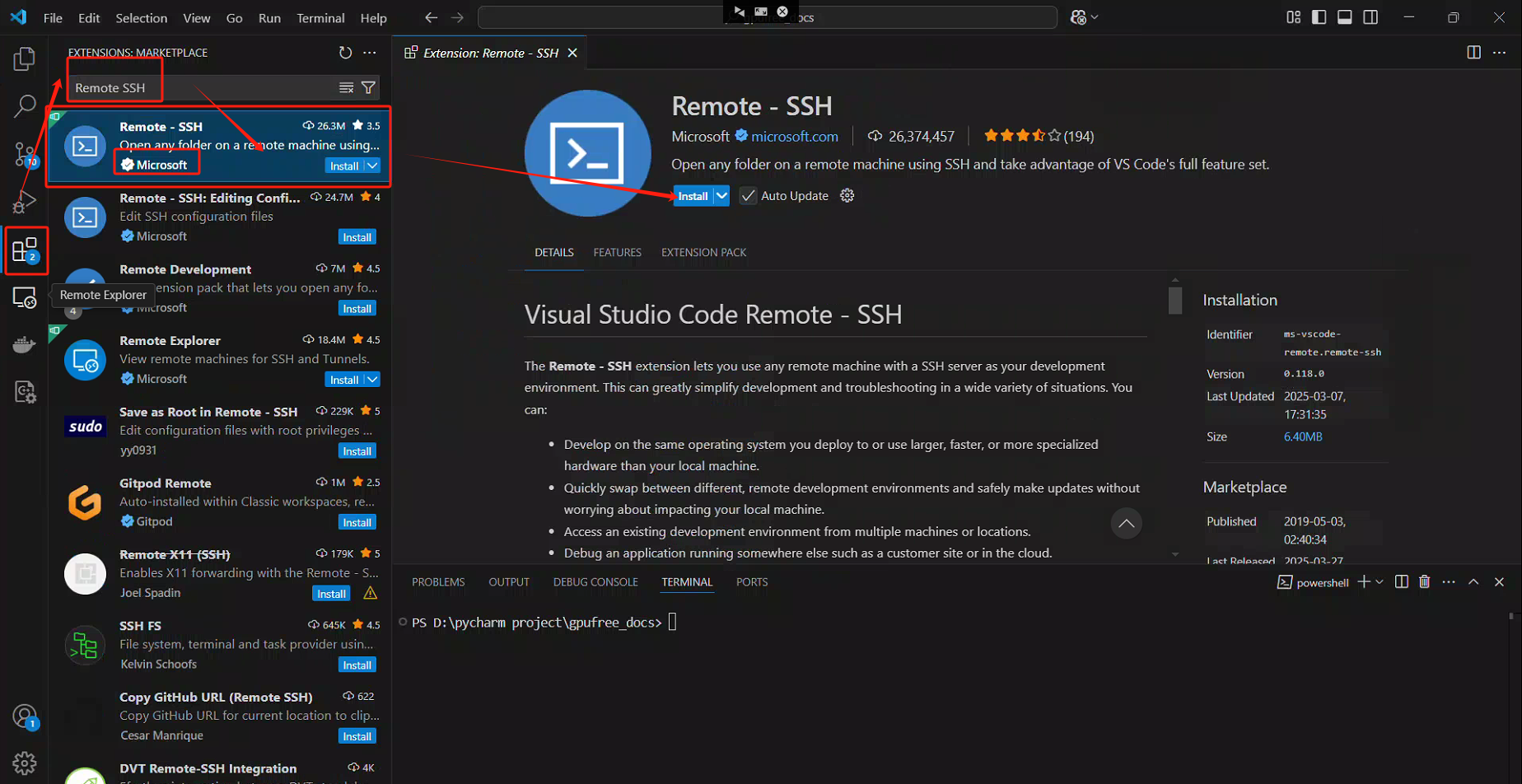1522x784 pixels.
Task: Open the Search view in activity bar
Action: coord(25,105)
